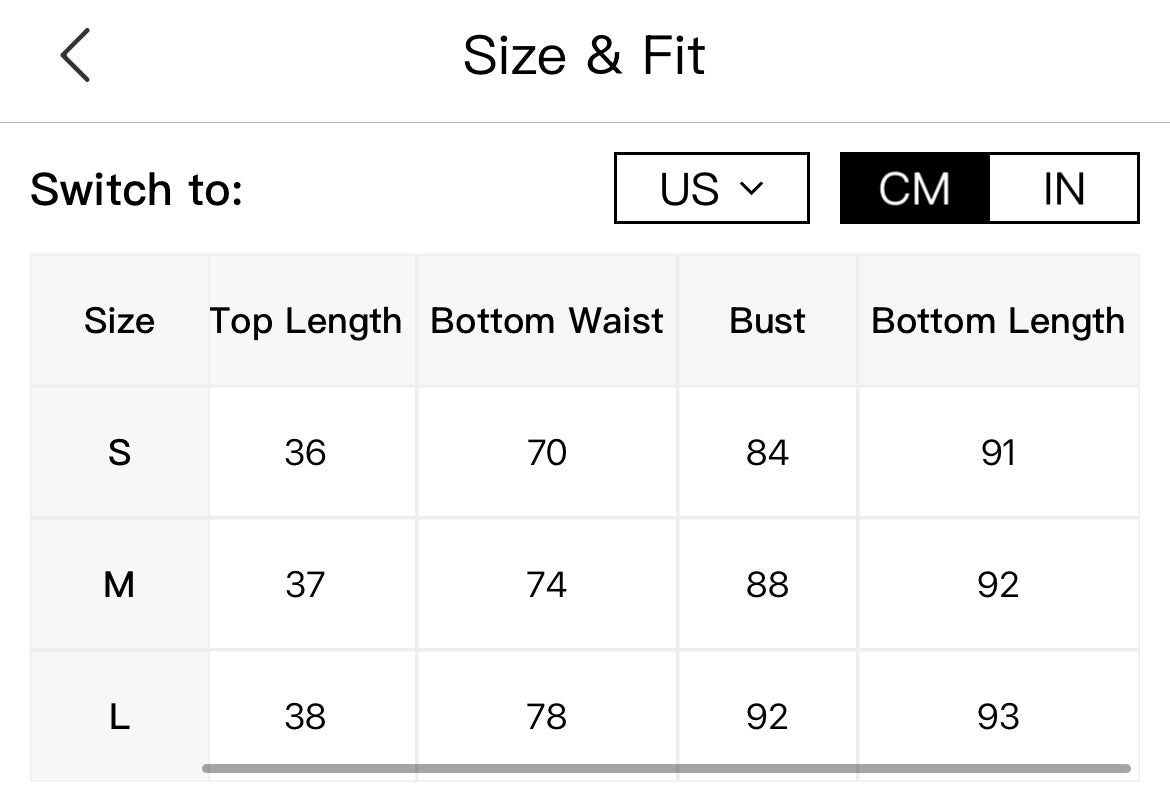Click the Top Length column header
Image resolution: width=1170 pixels, height=787 pixels.
click(305, 322)
